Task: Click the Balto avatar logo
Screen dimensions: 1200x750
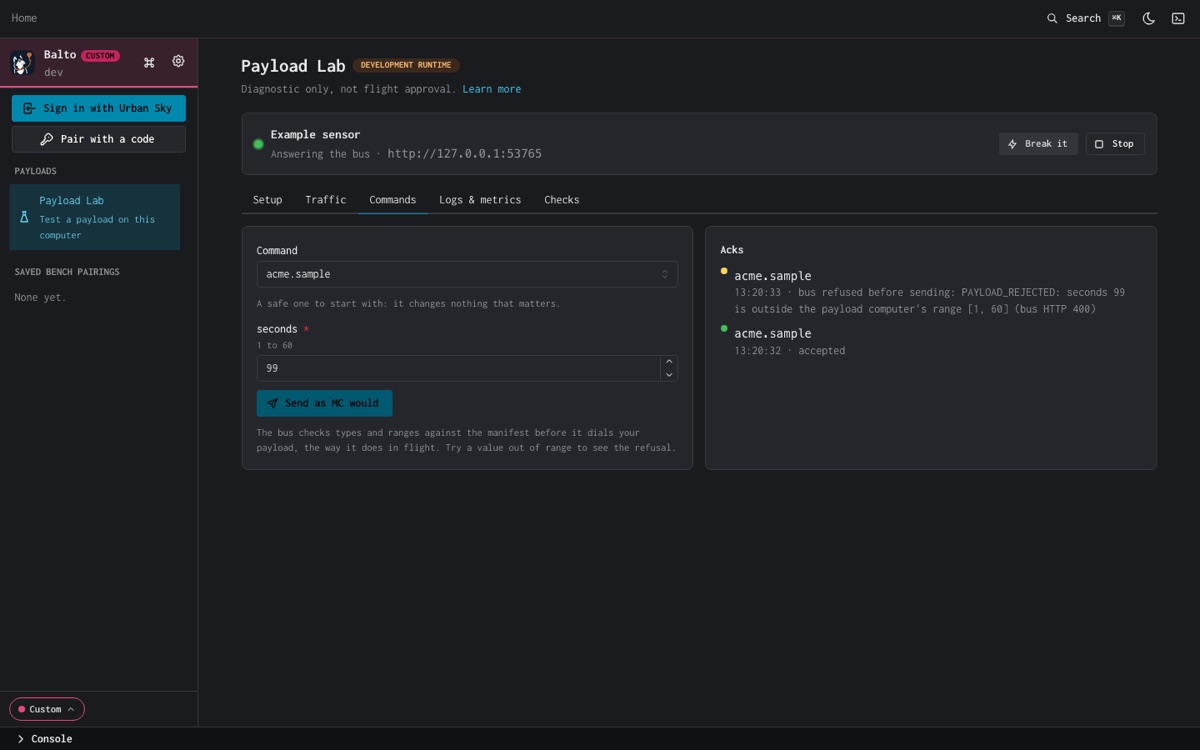Action: (23, 63)
